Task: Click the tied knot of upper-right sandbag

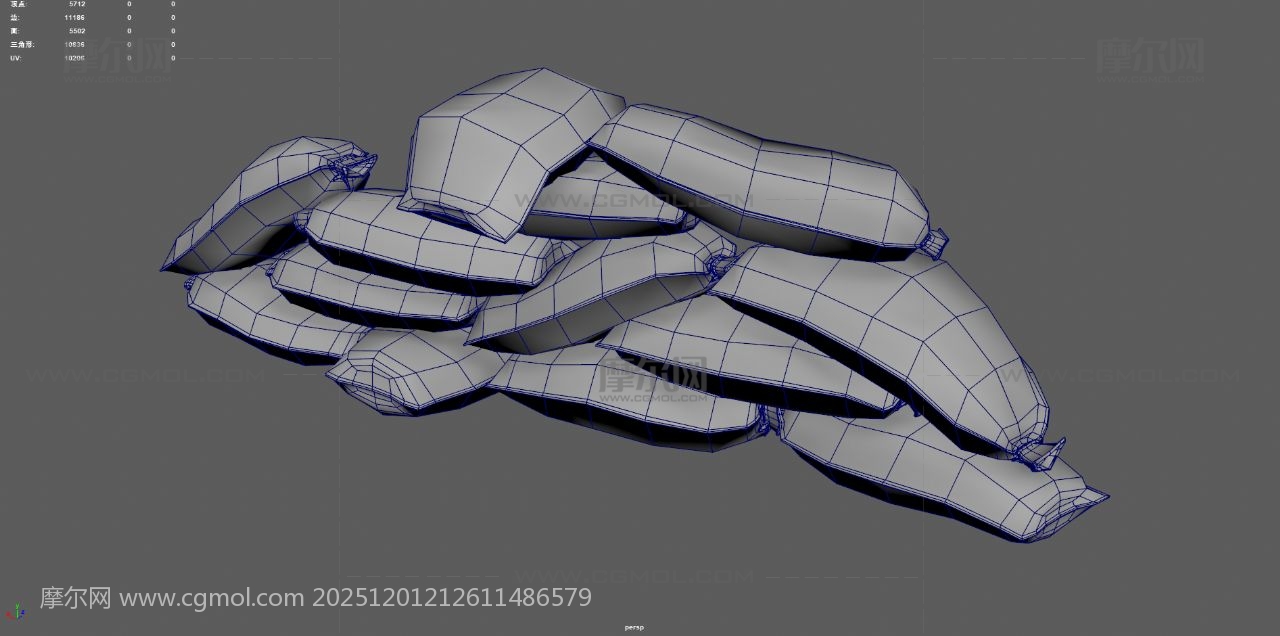Action: [935, 241]
